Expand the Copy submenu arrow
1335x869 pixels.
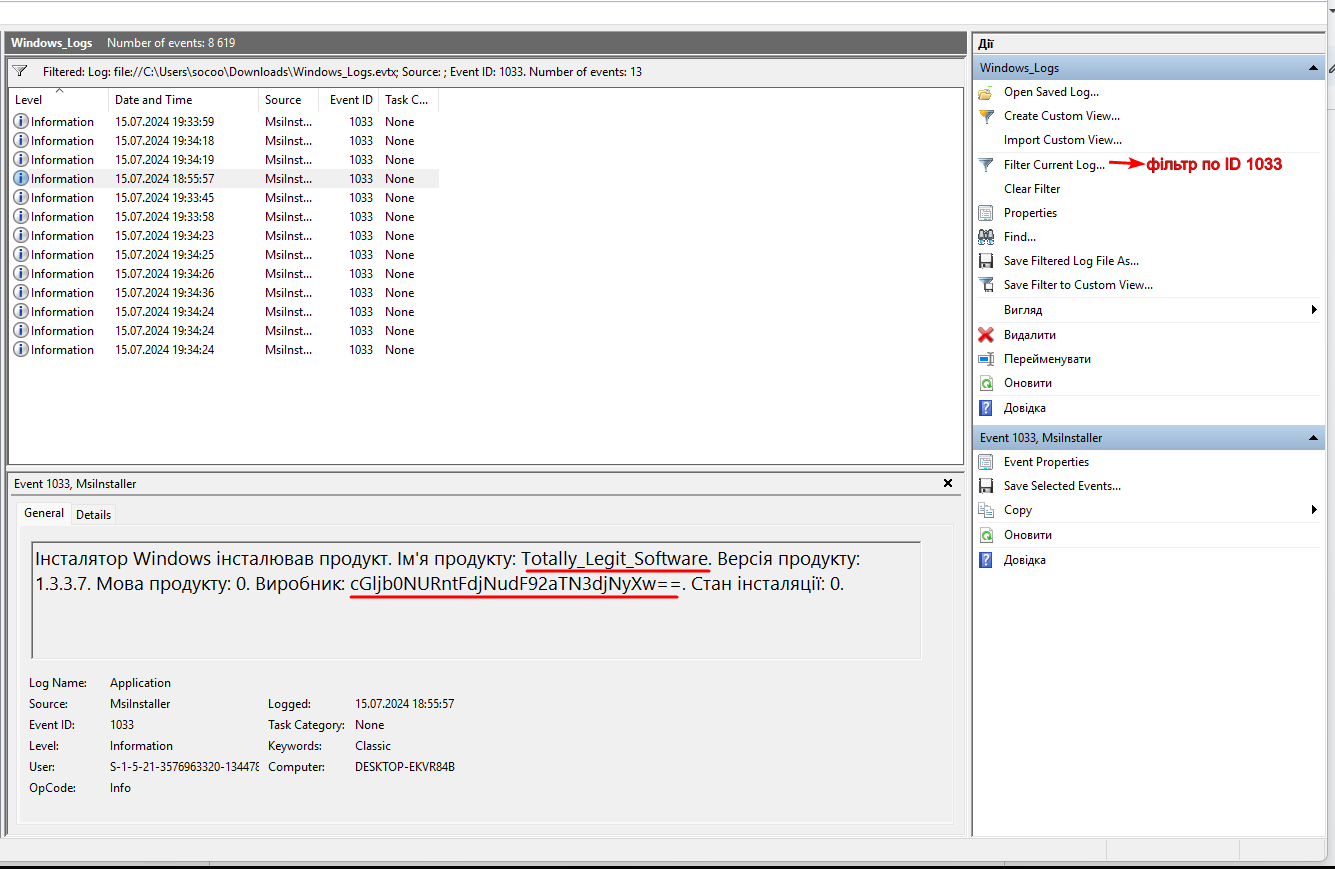pos(1314,510)
